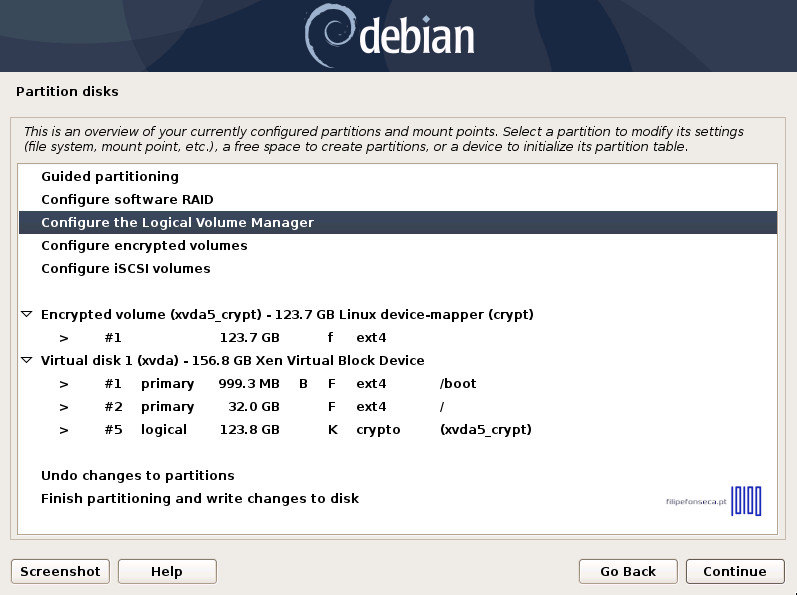The image size is (797, 595).
Task: Select Configure software RAID
Action: pos(127,200)
